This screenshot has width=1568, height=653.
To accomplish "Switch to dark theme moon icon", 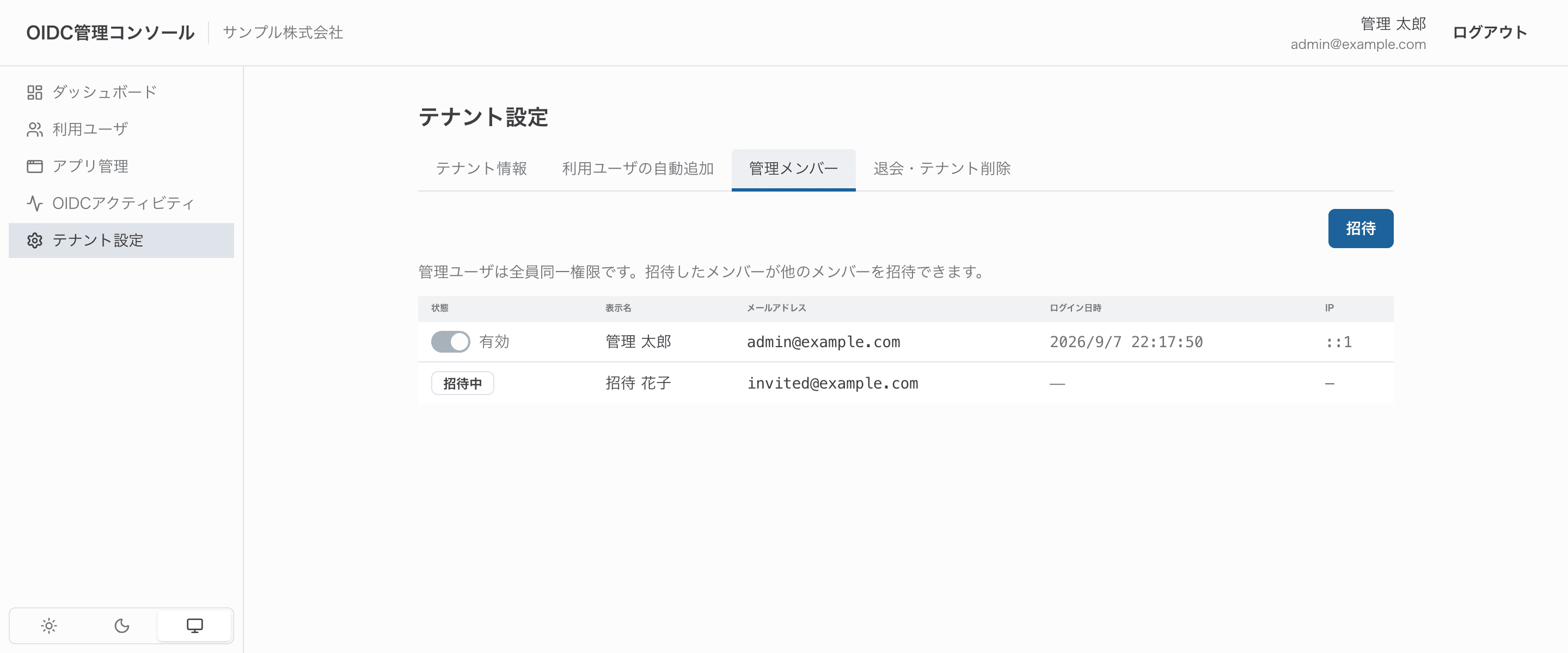I will pos(122,626).
